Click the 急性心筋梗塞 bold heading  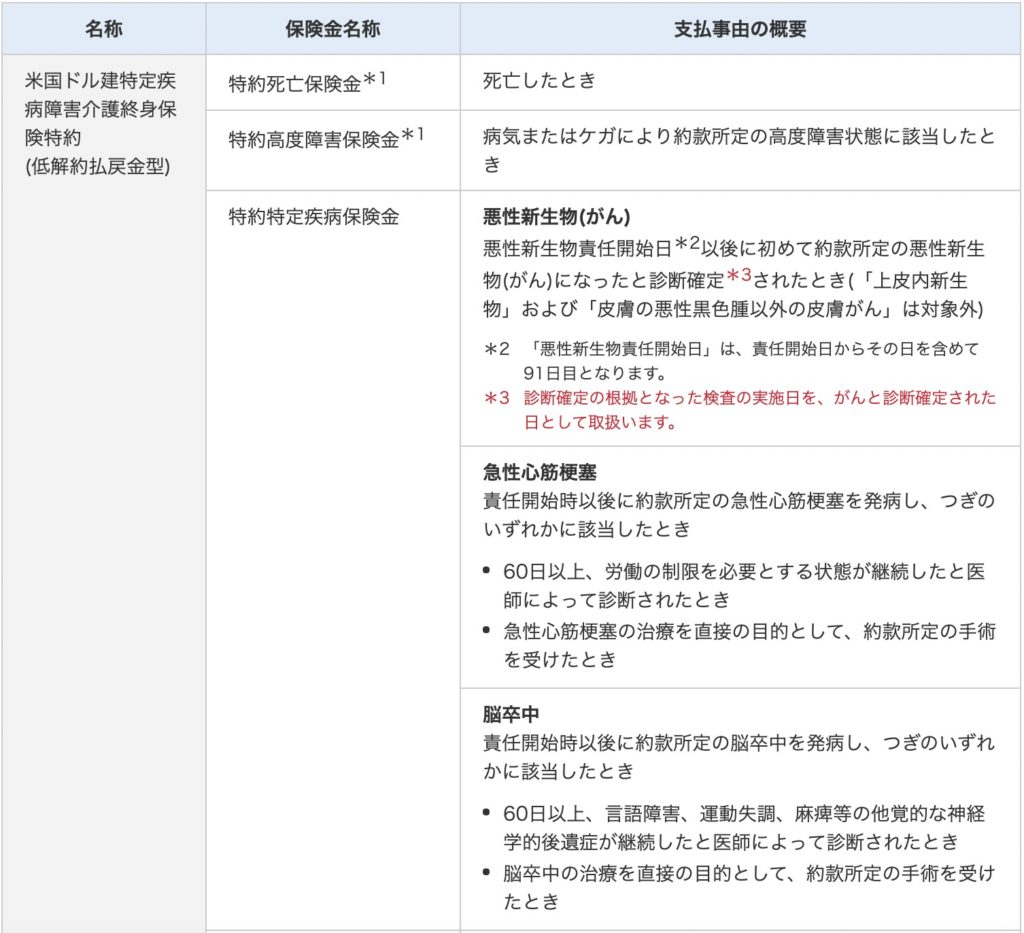pos(540,473)
